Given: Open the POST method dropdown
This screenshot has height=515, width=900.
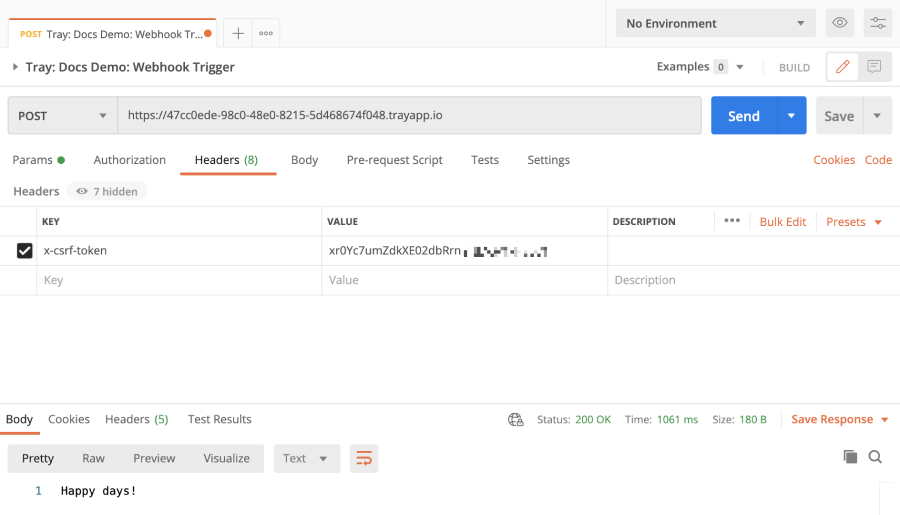Looking at the screenshot, I should [62, 116].
